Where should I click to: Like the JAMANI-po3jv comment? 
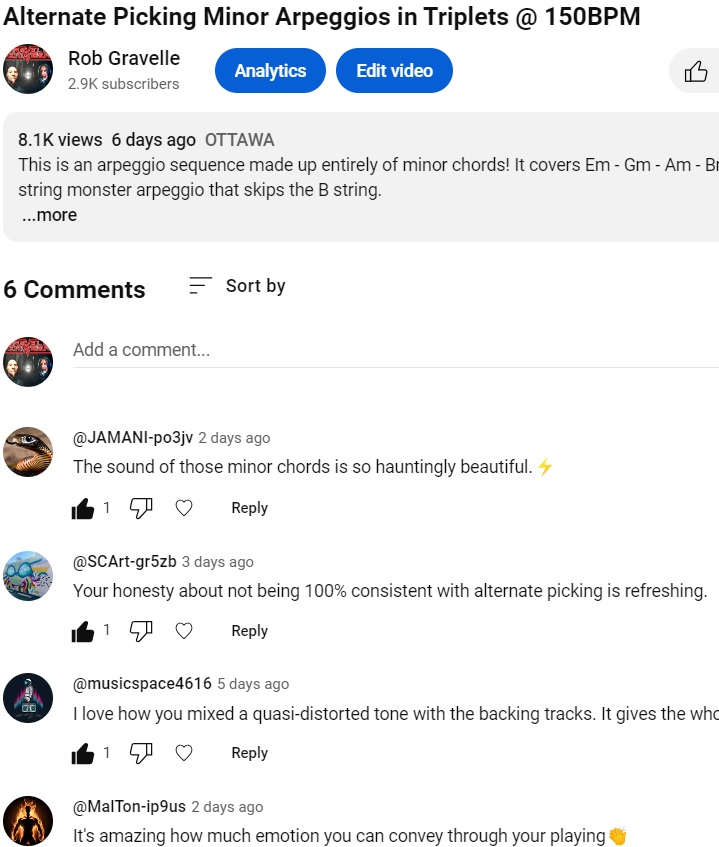pos(83,508)
